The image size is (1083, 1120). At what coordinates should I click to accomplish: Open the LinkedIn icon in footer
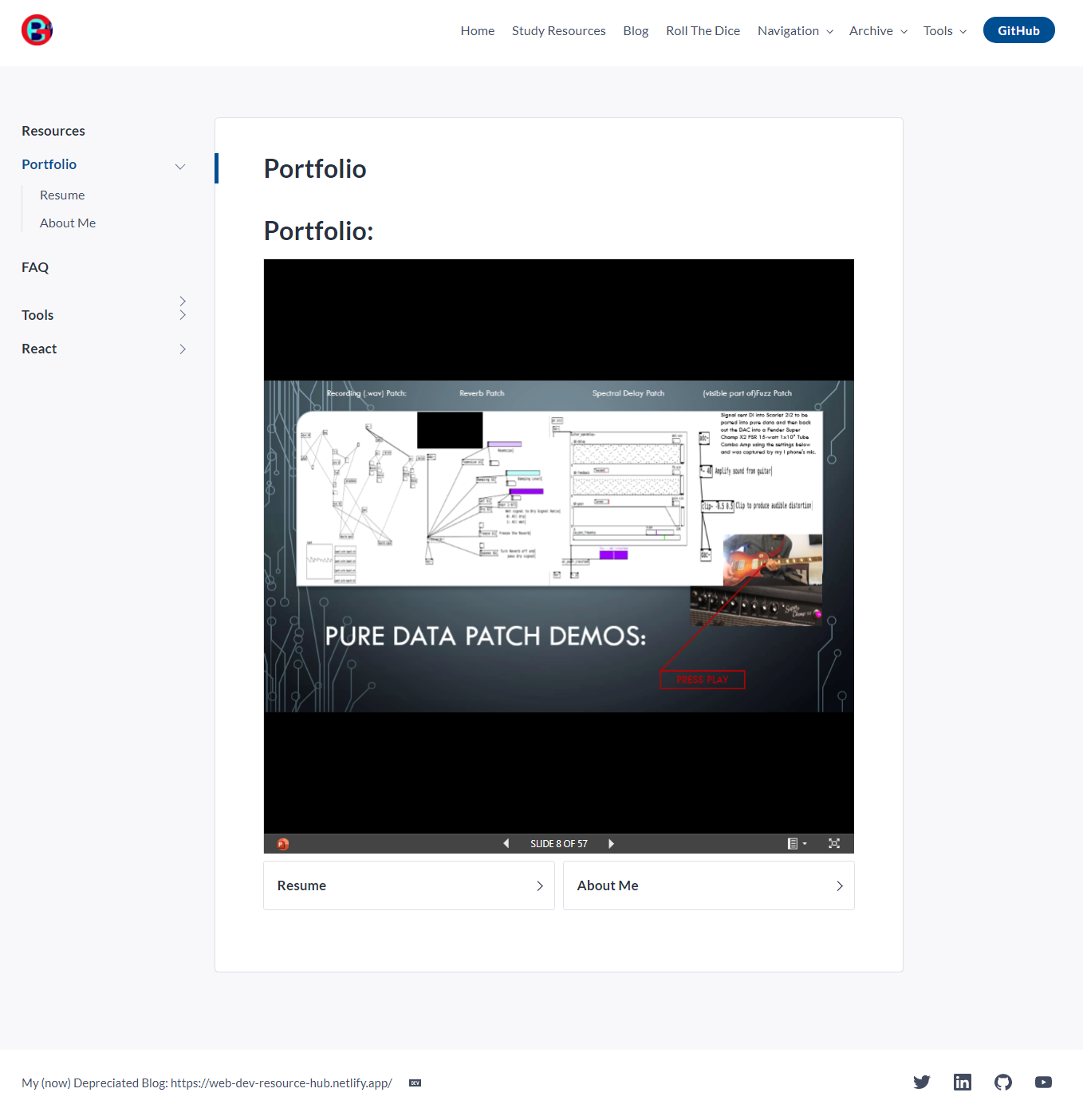point(963,1083)
